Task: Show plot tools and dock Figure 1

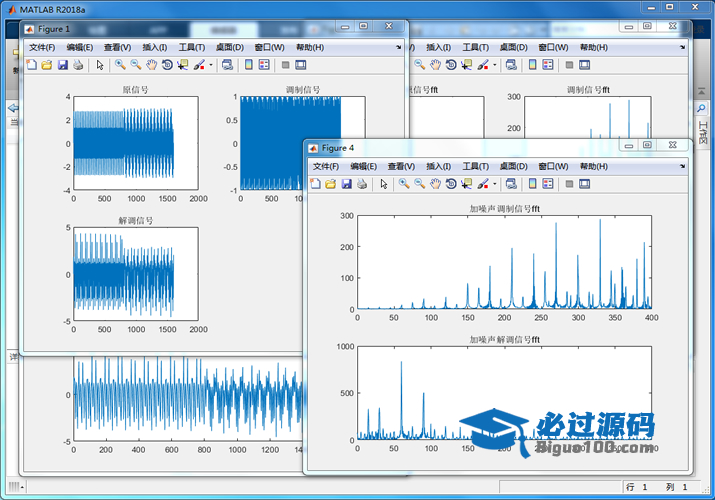Action: coord(301,65)
